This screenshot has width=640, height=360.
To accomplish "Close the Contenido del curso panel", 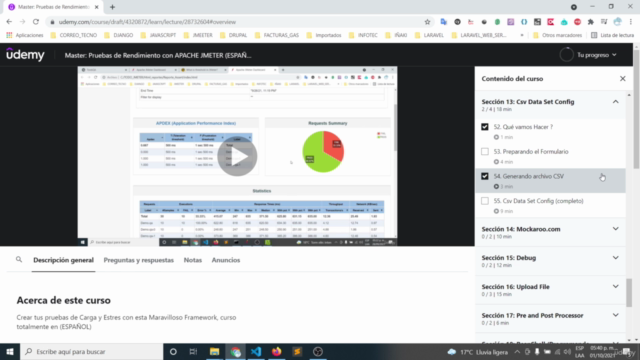I will pos(622,78).
